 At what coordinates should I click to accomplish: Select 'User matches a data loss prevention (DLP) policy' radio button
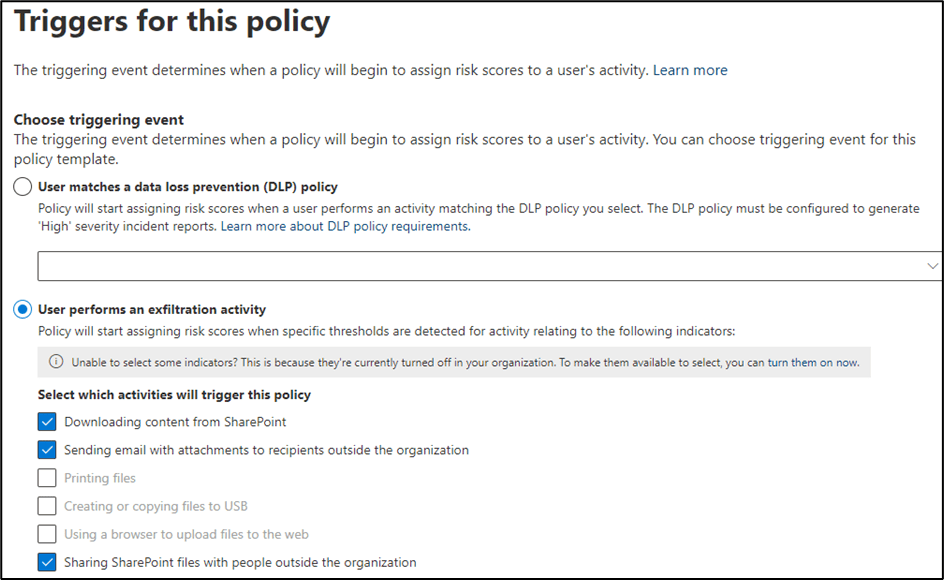pyautogui.click(x=23, y=187)
